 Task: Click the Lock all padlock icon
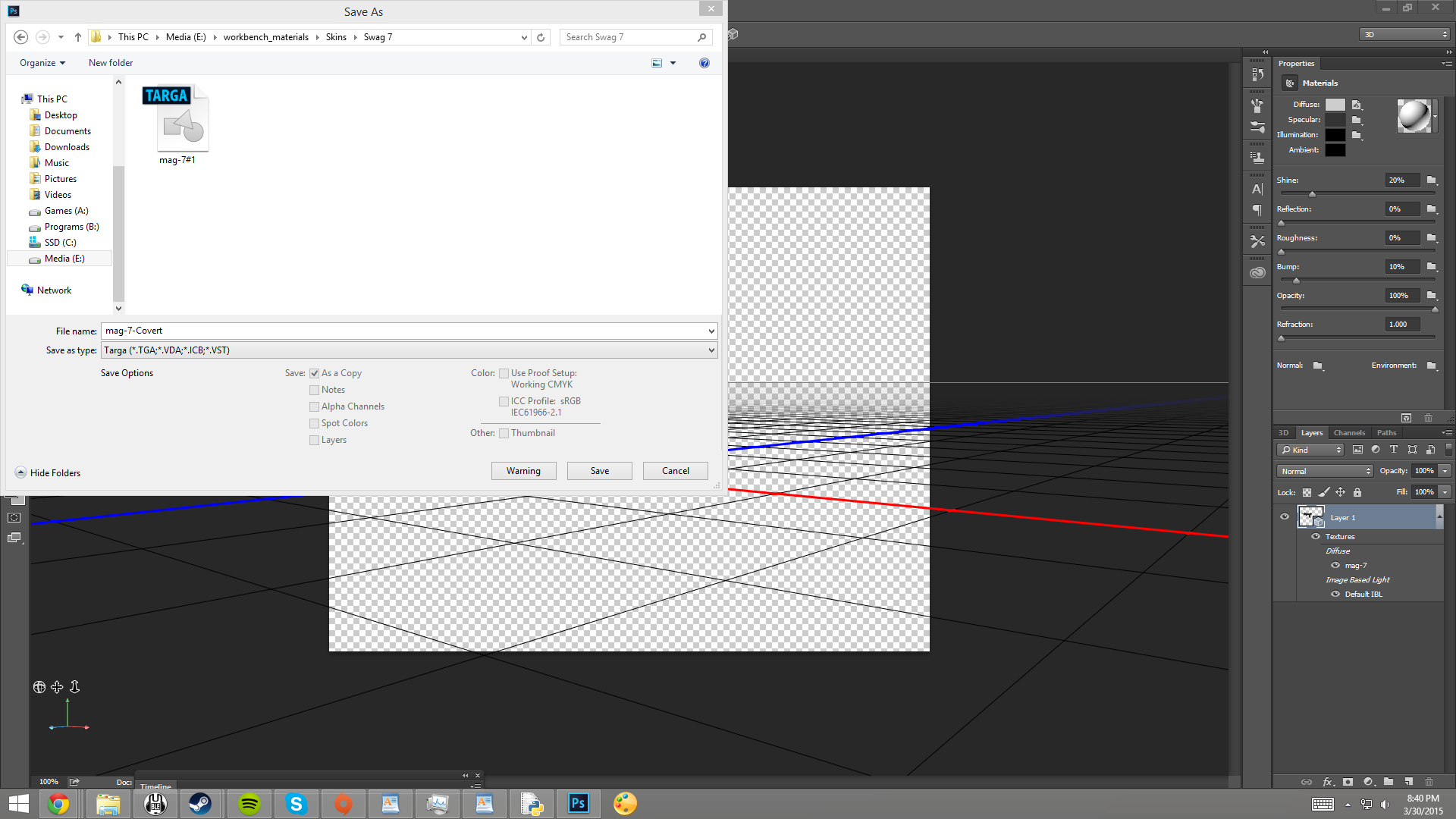click(x=1357, y=492)
